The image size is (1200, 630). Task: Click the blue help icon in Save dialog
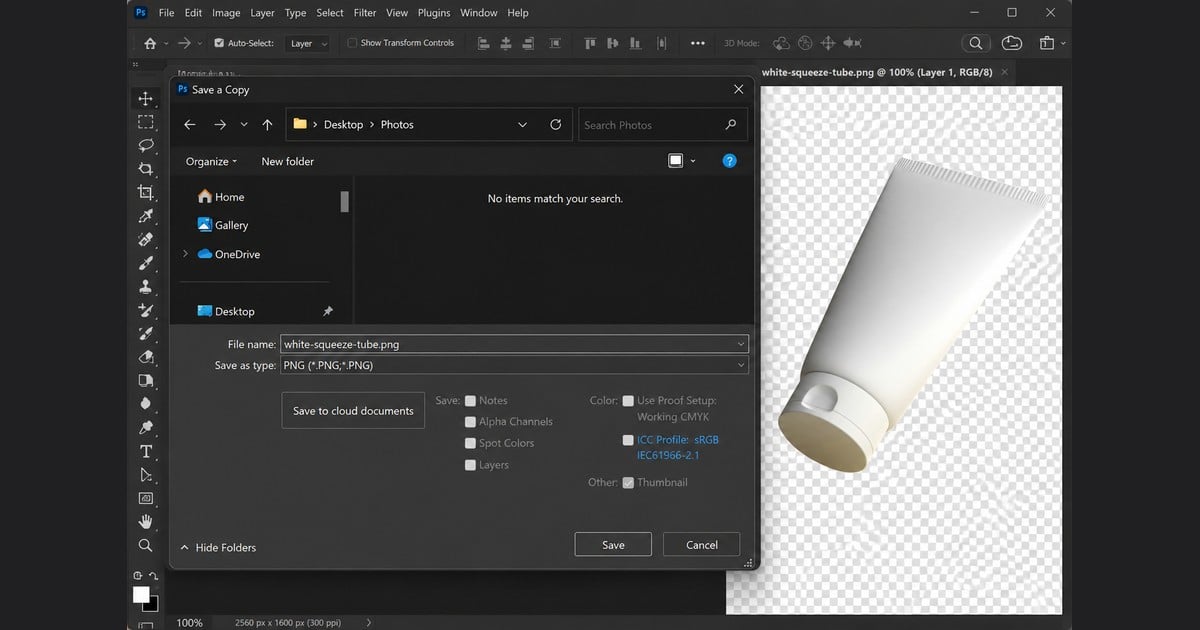click(729, 161)
